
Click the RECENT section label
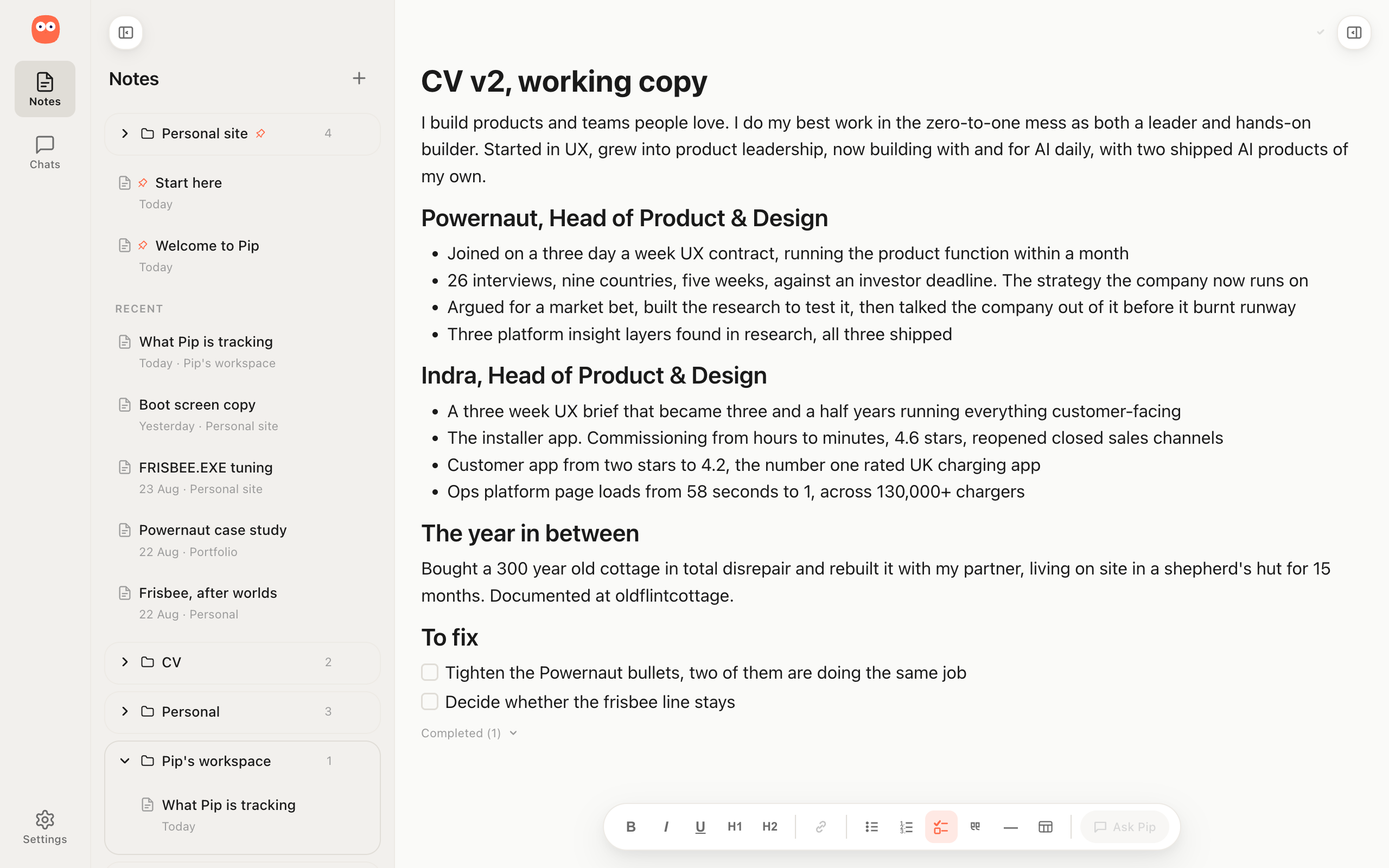(139, 309)
